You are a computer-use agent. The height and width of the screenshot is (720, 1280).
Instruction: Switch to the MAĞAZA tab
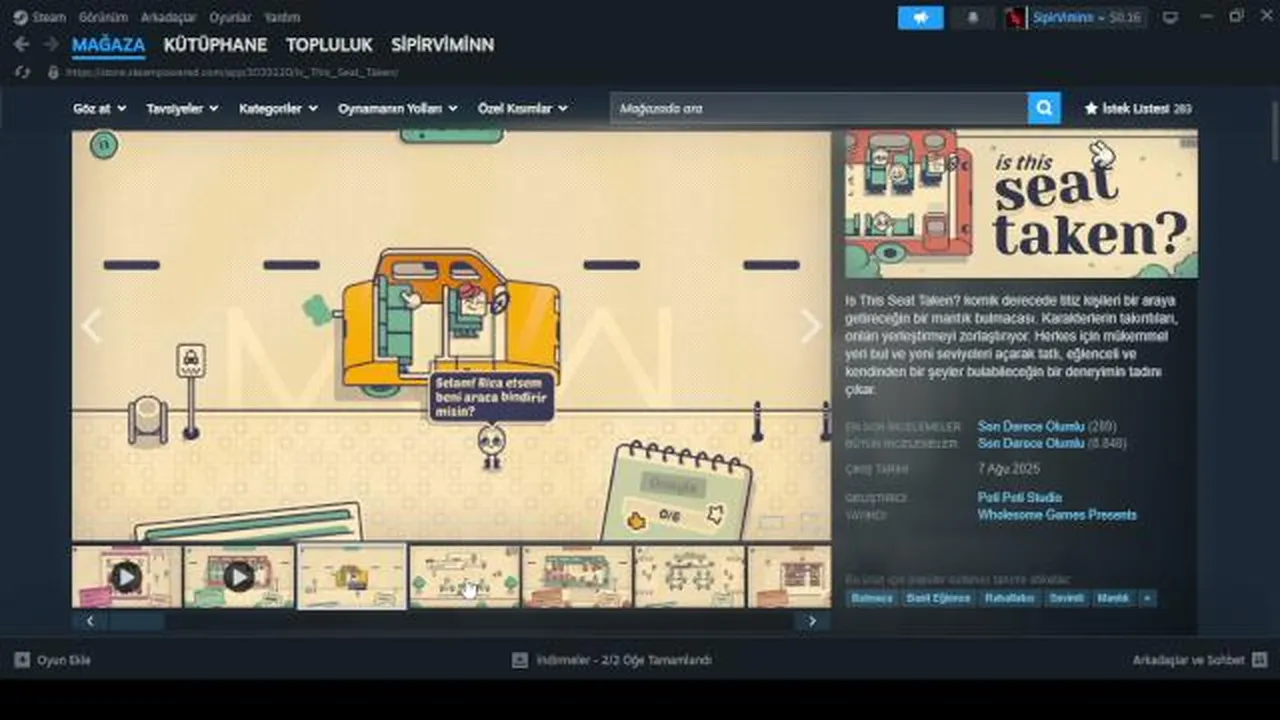108,45
